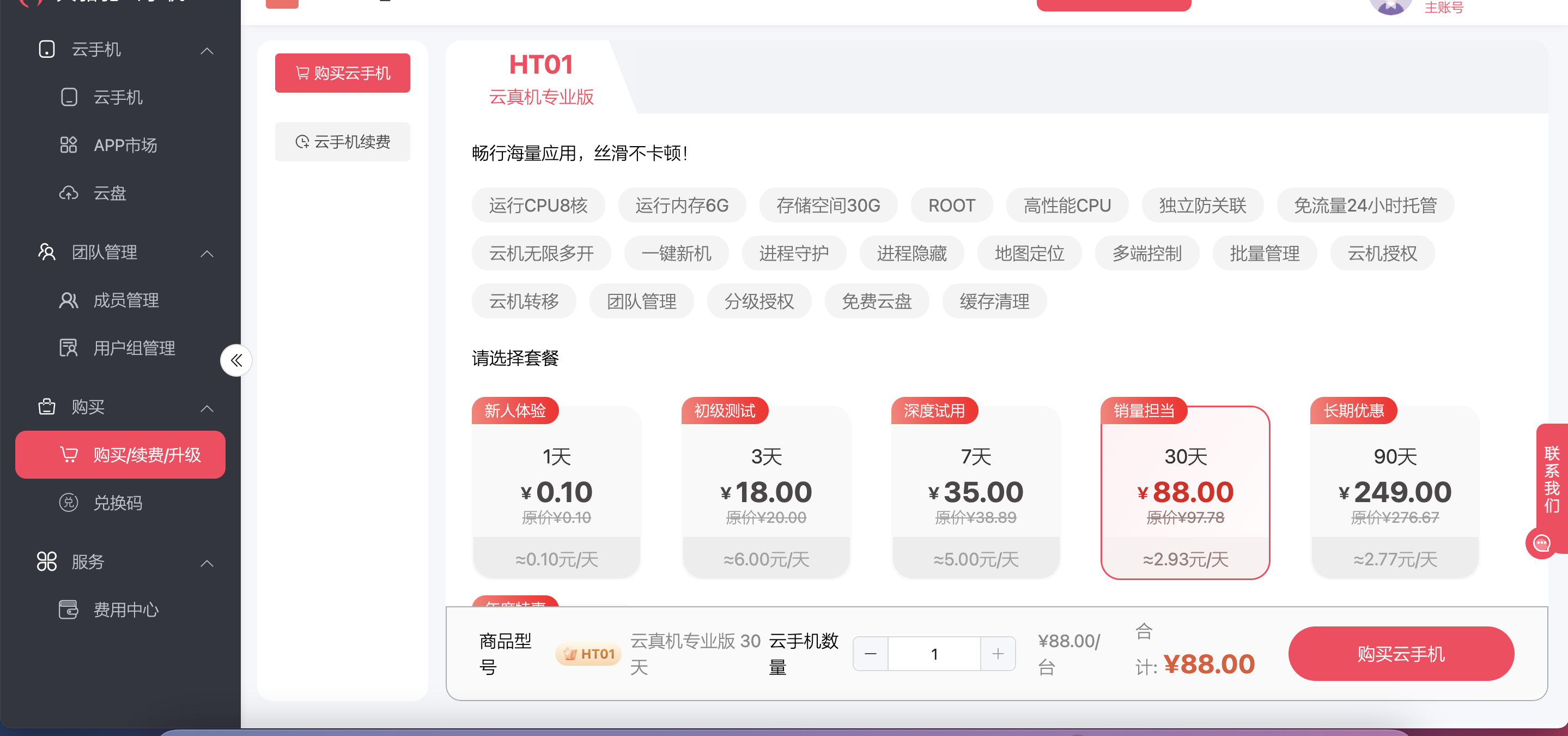The width and height of the screenshot is (1568, 736).
Task: Go to 成员管理 member management
Action: pos(125,300)
